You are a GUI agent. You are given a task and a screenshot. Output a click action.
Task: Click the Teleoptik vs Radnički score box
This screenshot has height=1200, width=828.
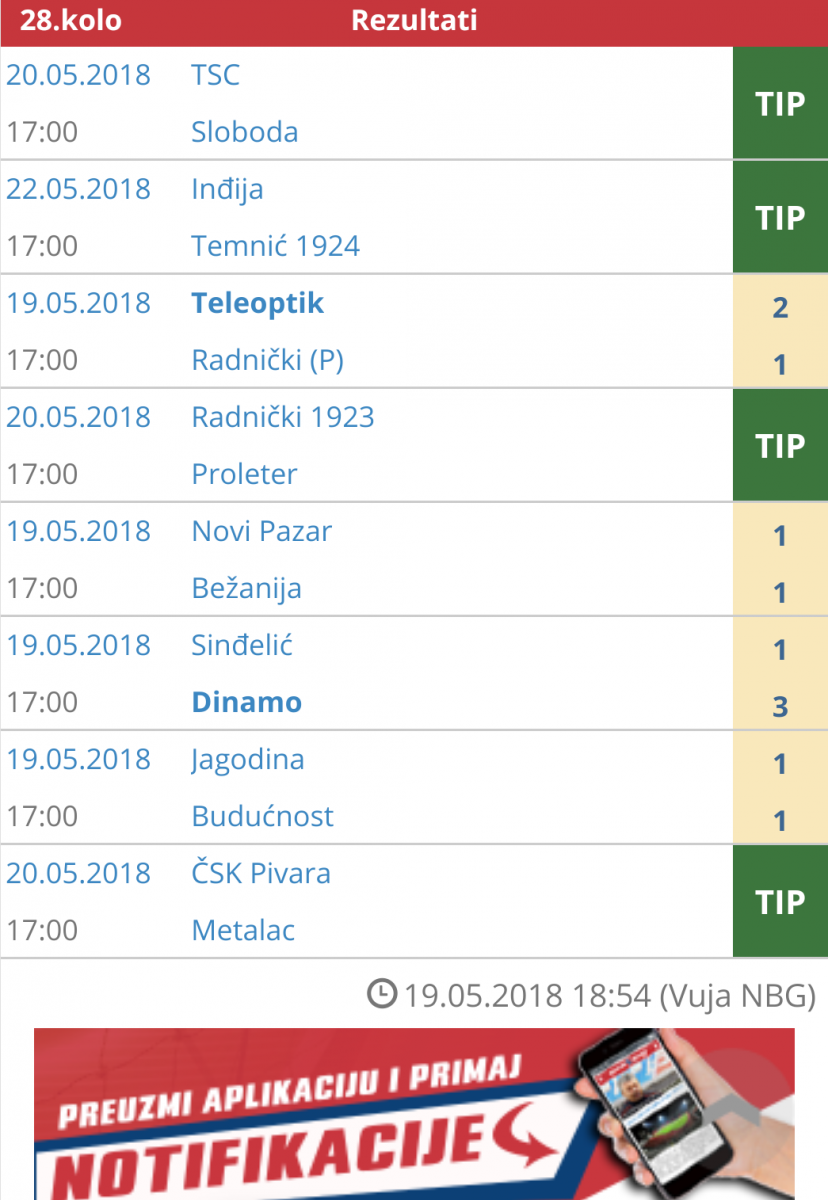[x=780, y=331]
